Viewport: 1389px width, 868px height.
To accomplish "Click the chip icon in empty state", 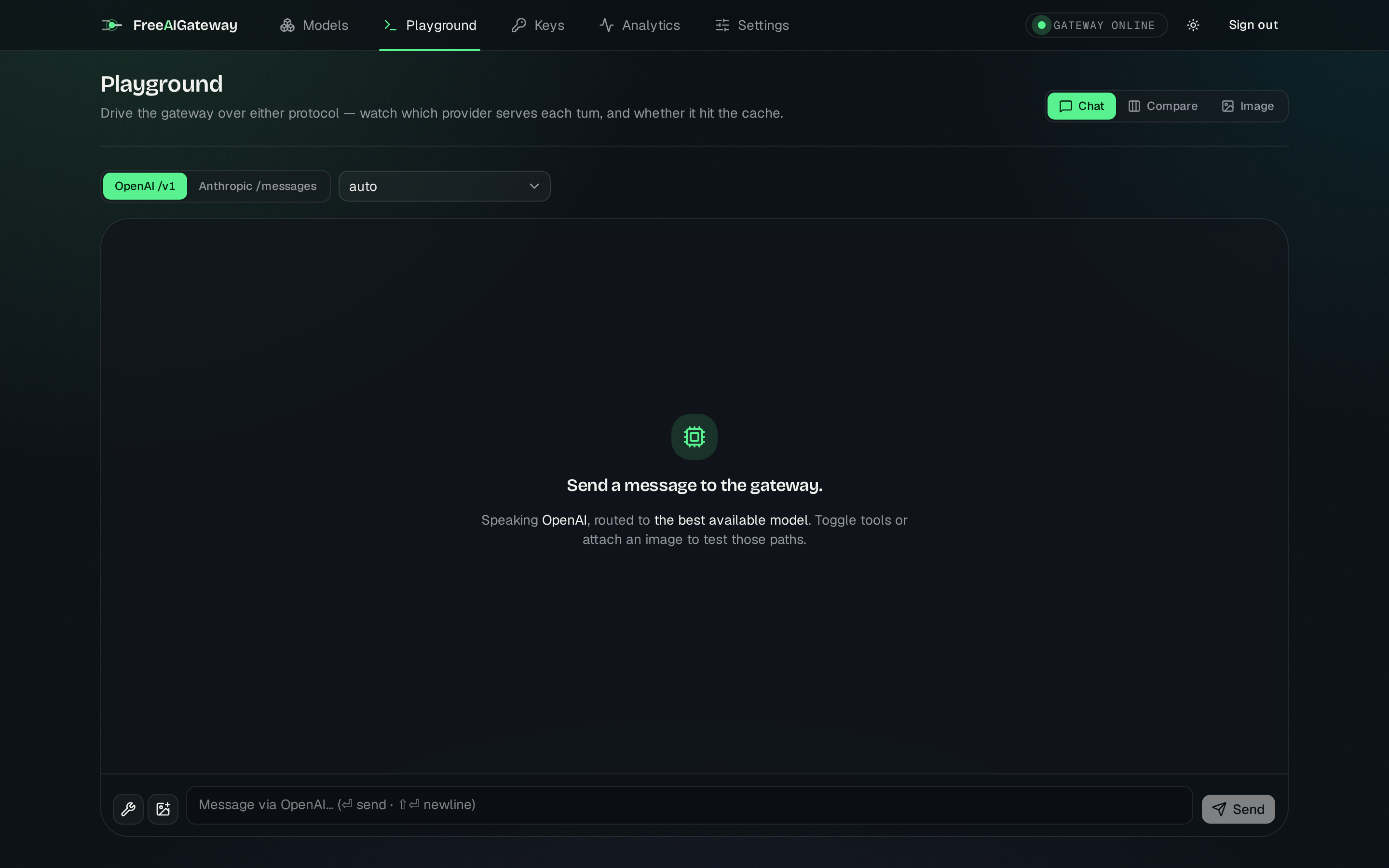I will (x=694, y=437).
